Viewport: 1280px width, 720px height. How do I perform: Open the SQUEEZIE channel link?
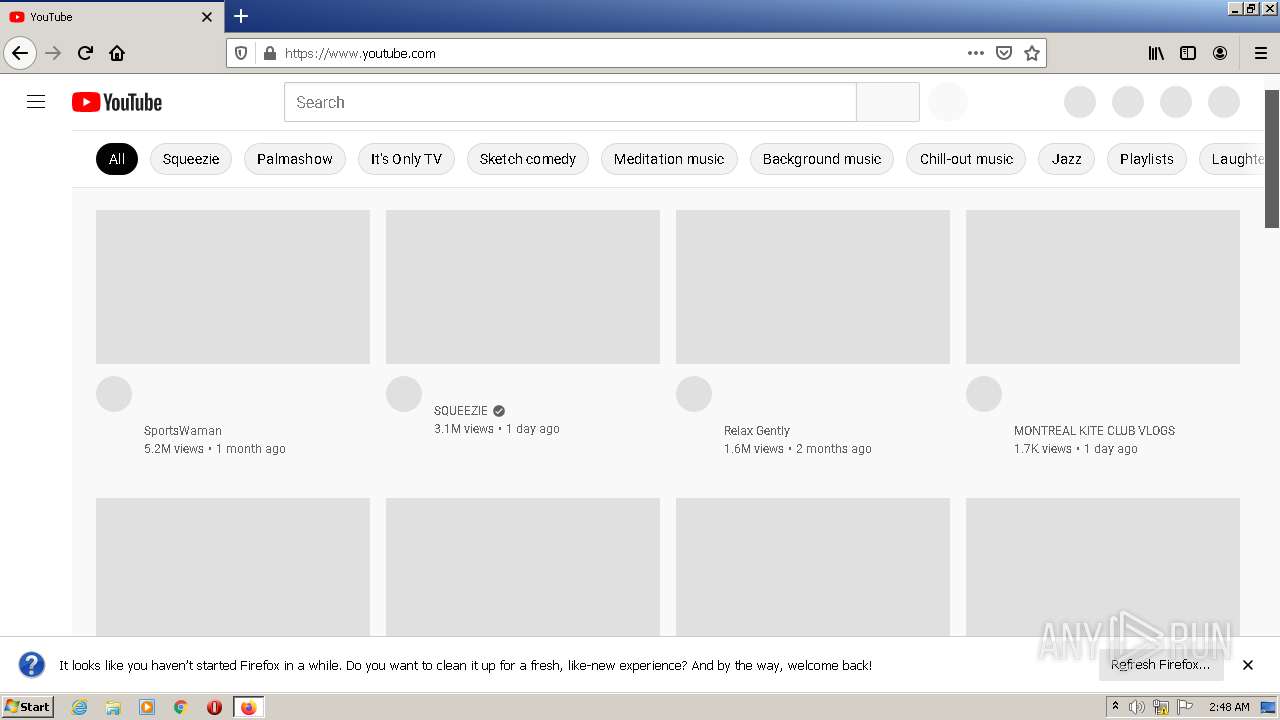pos(461,411)
